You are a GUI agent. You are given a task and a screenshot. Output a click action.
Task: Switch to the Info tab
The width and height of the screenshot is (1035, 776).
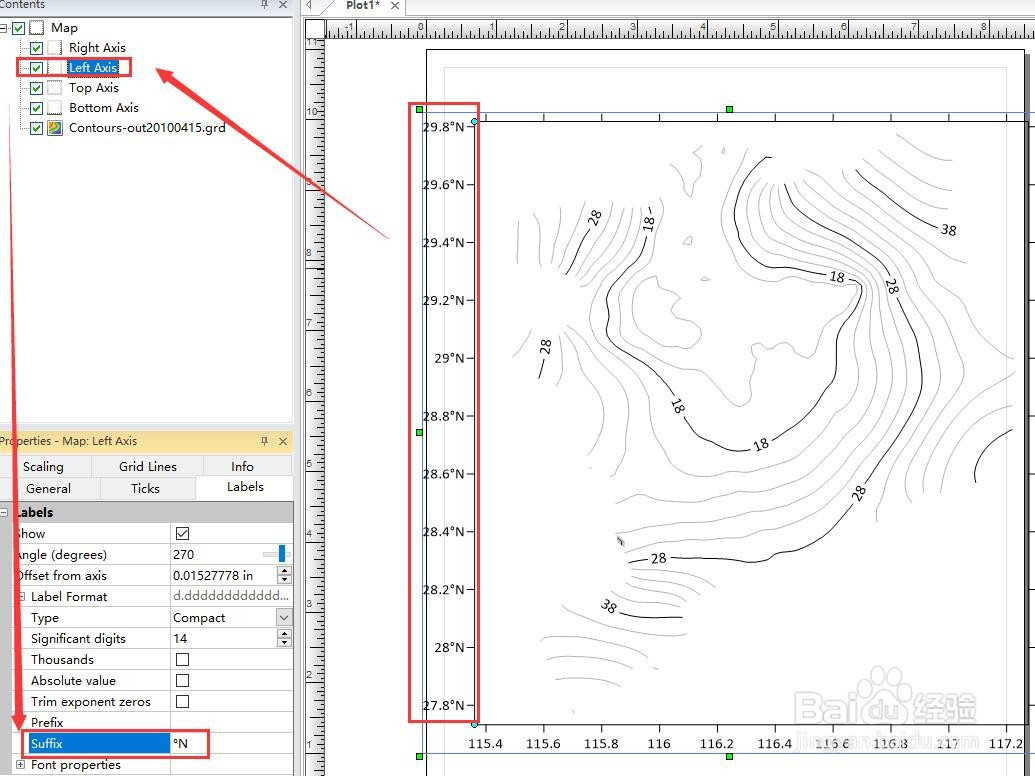242,467
